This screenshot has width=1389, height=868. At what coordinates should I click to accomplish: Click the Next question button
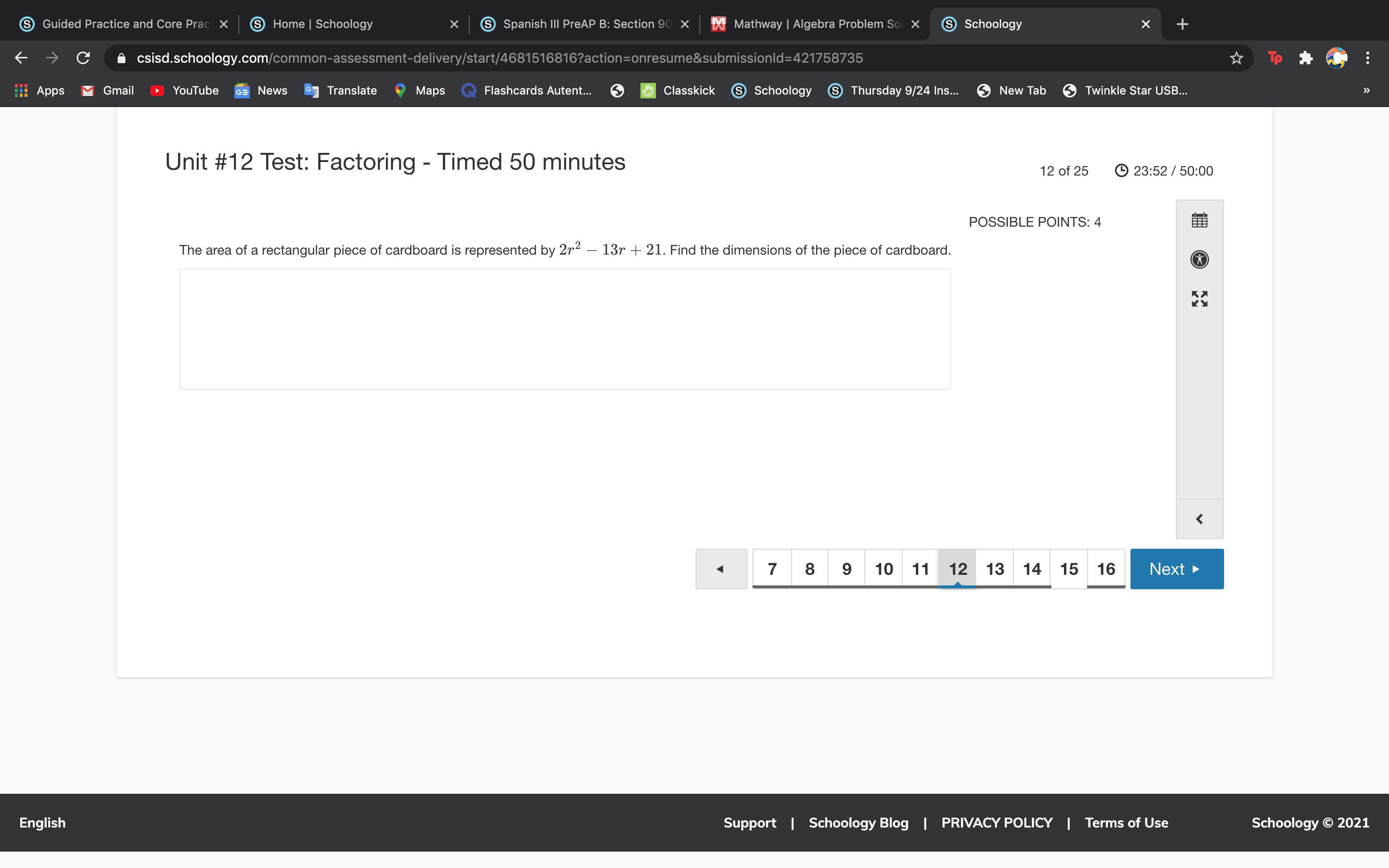click(x=1176, y=569)
